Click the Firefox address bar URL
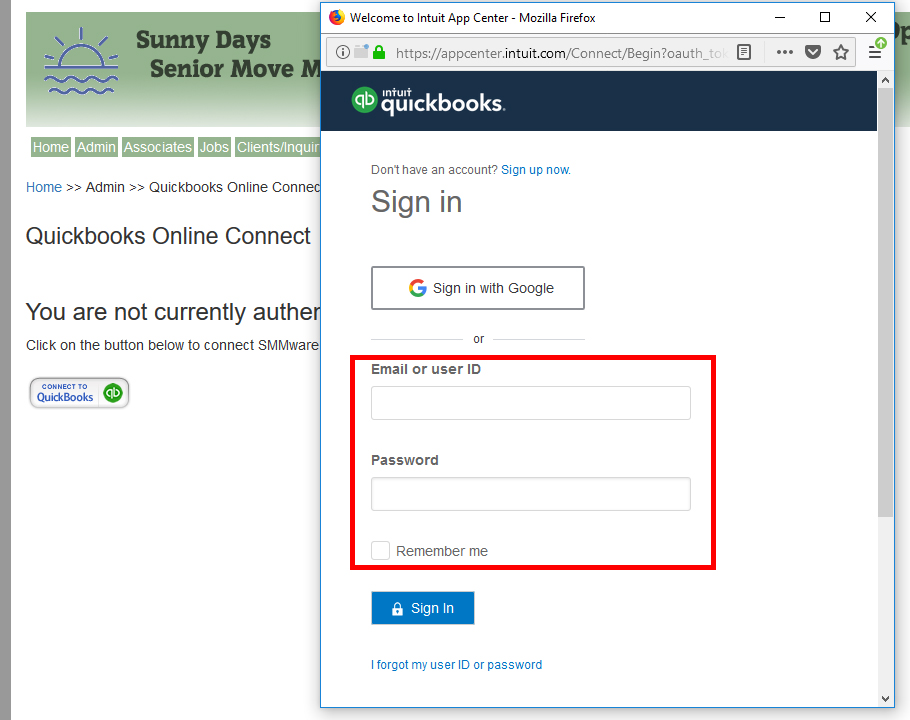Viewport: 910px width, 720px height. [x=560, y=53]
